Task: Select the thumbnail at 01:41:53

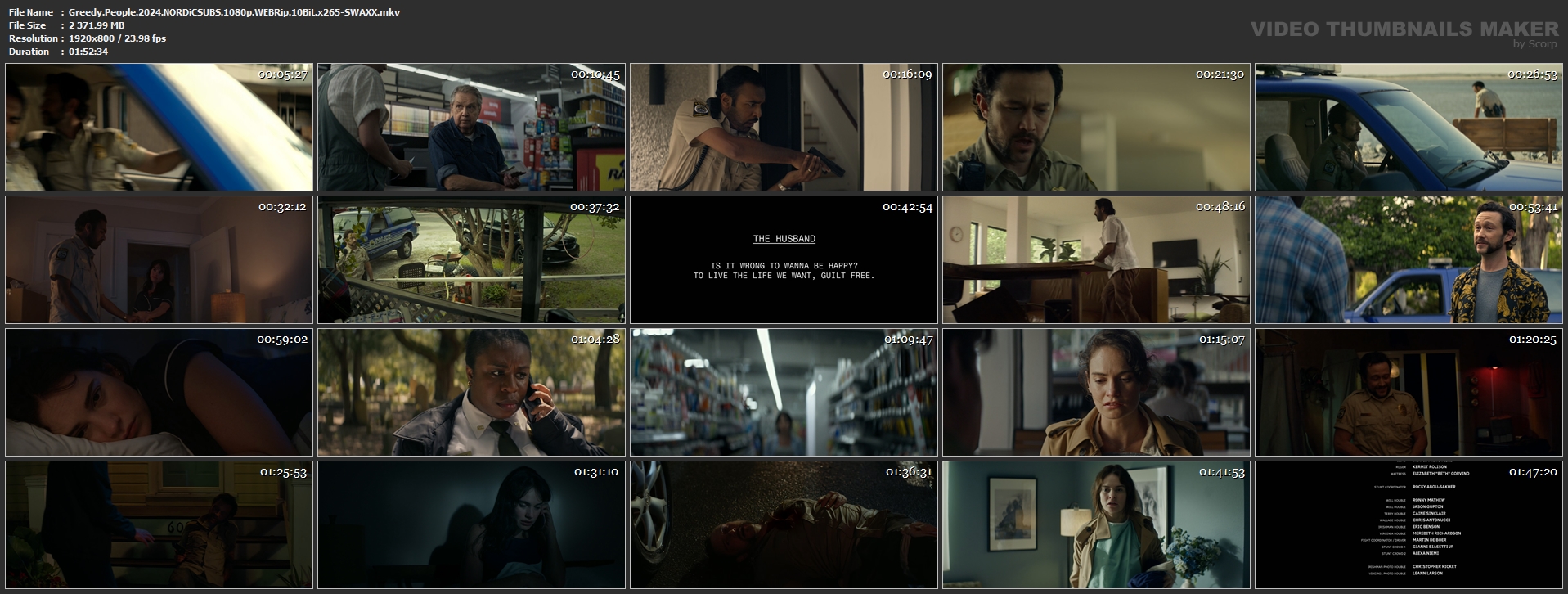Action: tap(1096, 525)
